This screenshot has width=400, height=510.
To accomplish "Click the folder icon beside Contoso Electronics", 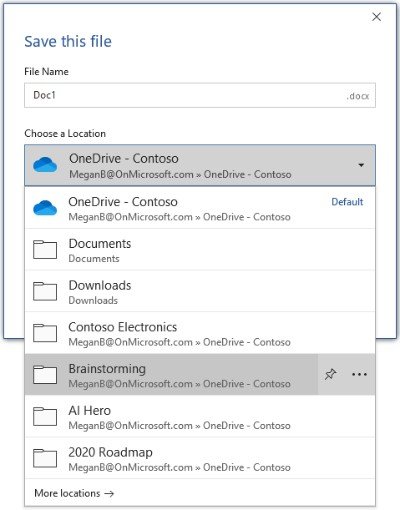I will point(45,333).
